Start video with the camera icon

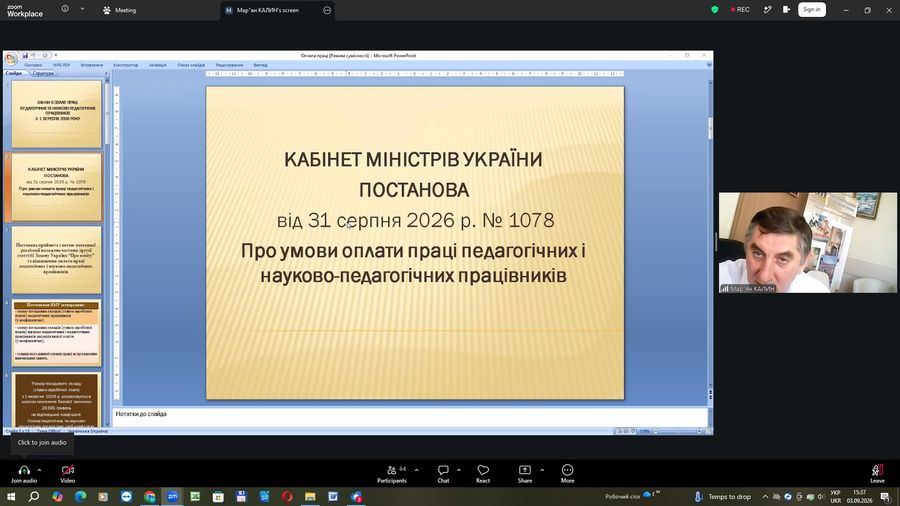(x=68, y=470)
